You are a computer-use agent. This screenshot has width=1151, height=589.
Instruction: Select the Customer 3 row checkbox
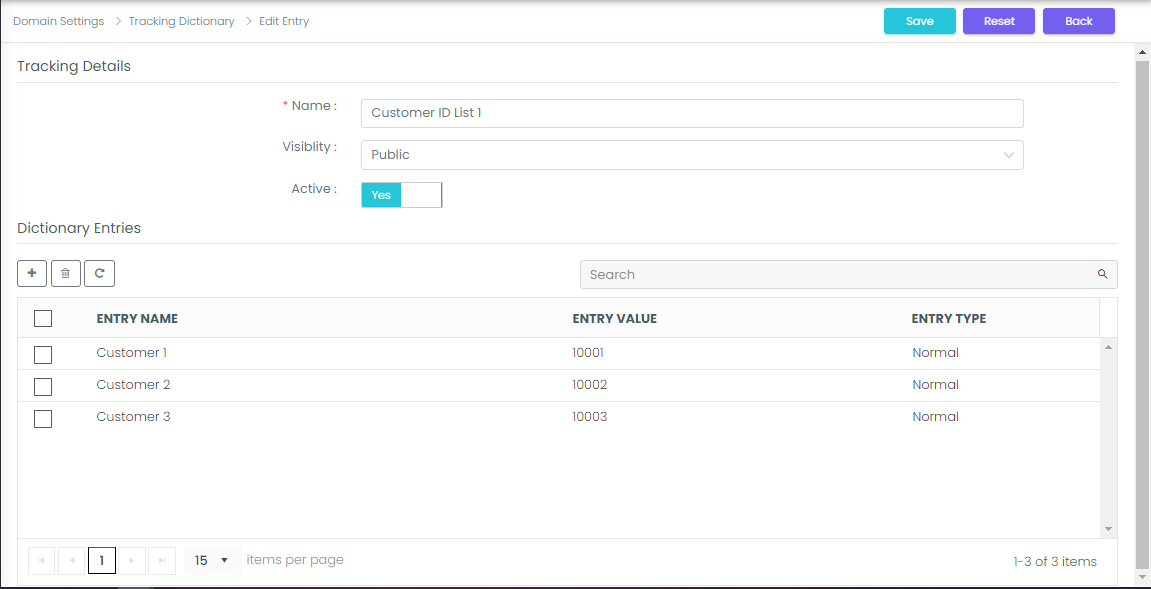[43, 419]
